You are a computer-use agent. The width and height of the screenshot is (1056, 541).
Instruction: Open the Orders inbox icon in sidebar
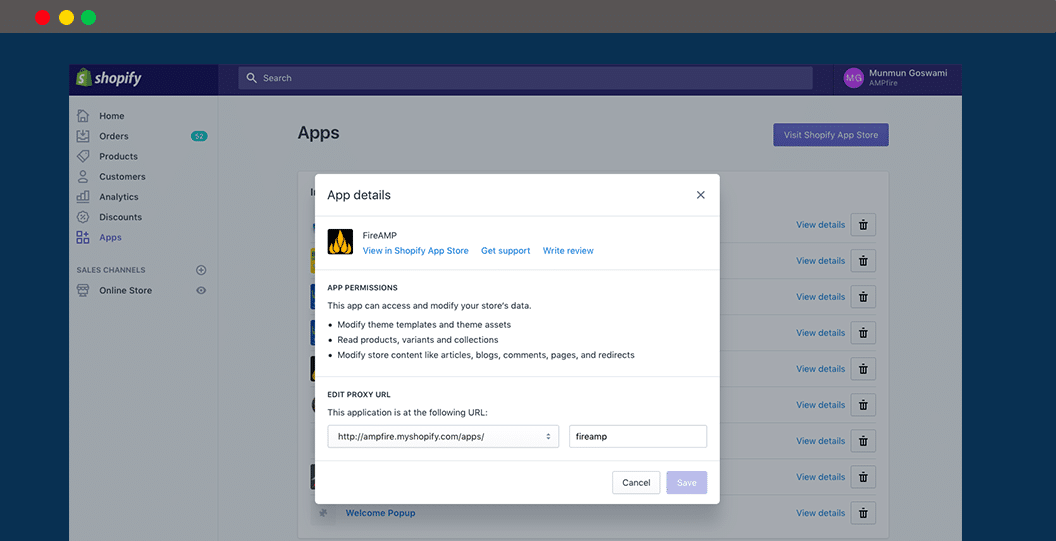pyautogui.click(x=83, y=136)
